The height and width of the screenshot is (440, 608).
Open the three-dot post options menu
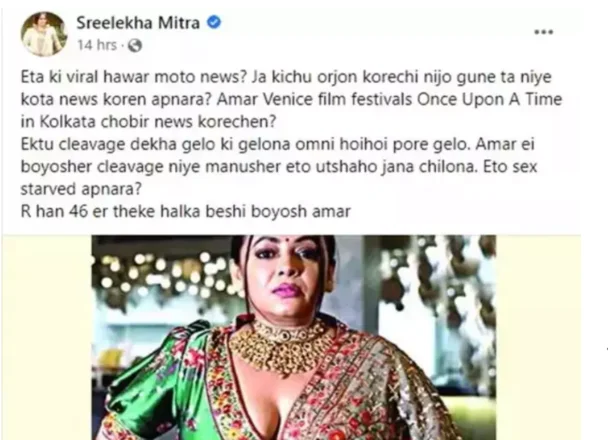click(x=544, y=32)
